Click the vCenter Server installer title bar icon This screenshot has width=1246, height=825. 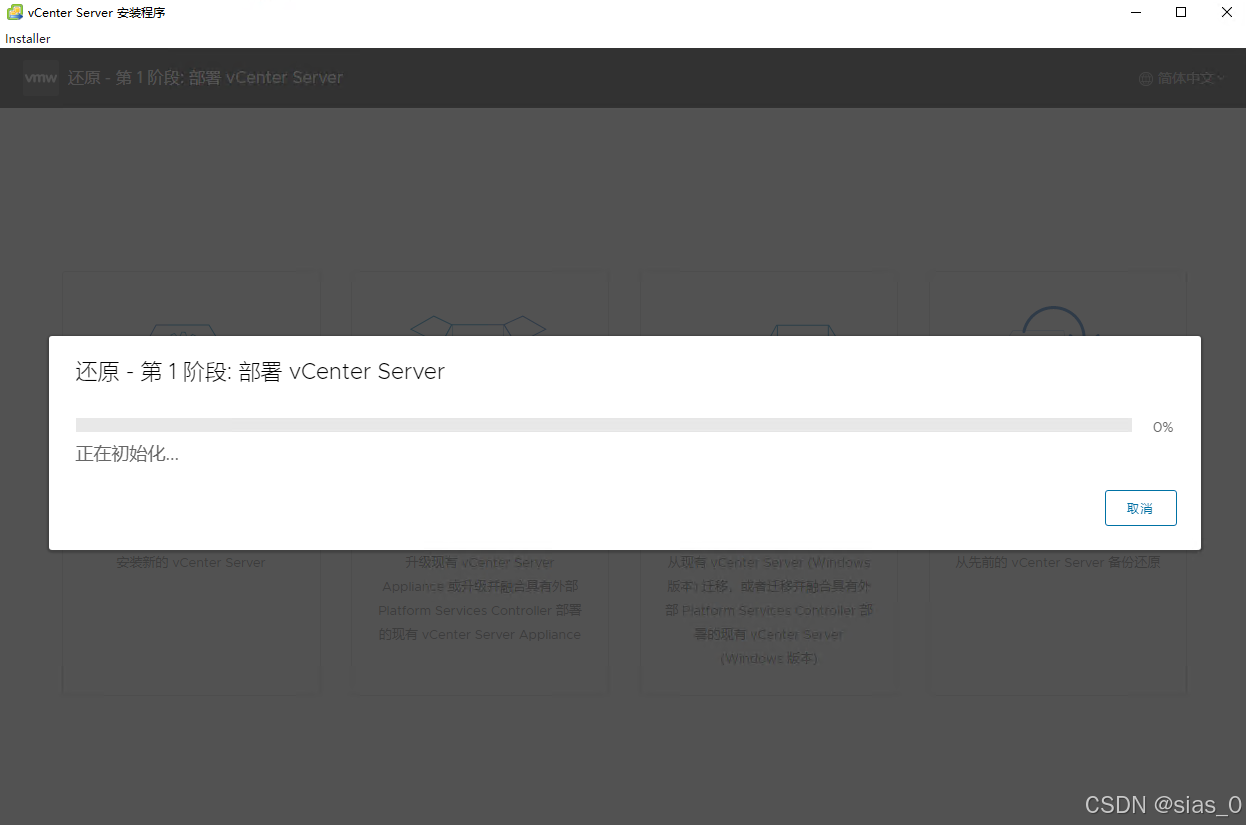click(x=15, y=12)
